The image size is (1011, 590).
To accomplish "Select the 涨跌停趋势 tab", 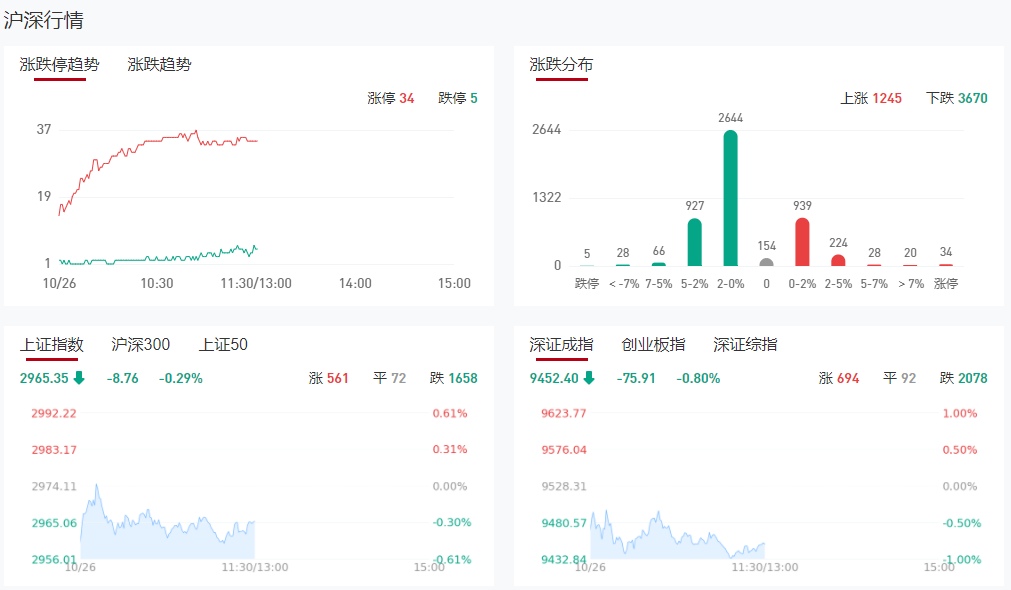I will (x=60, y=65).
